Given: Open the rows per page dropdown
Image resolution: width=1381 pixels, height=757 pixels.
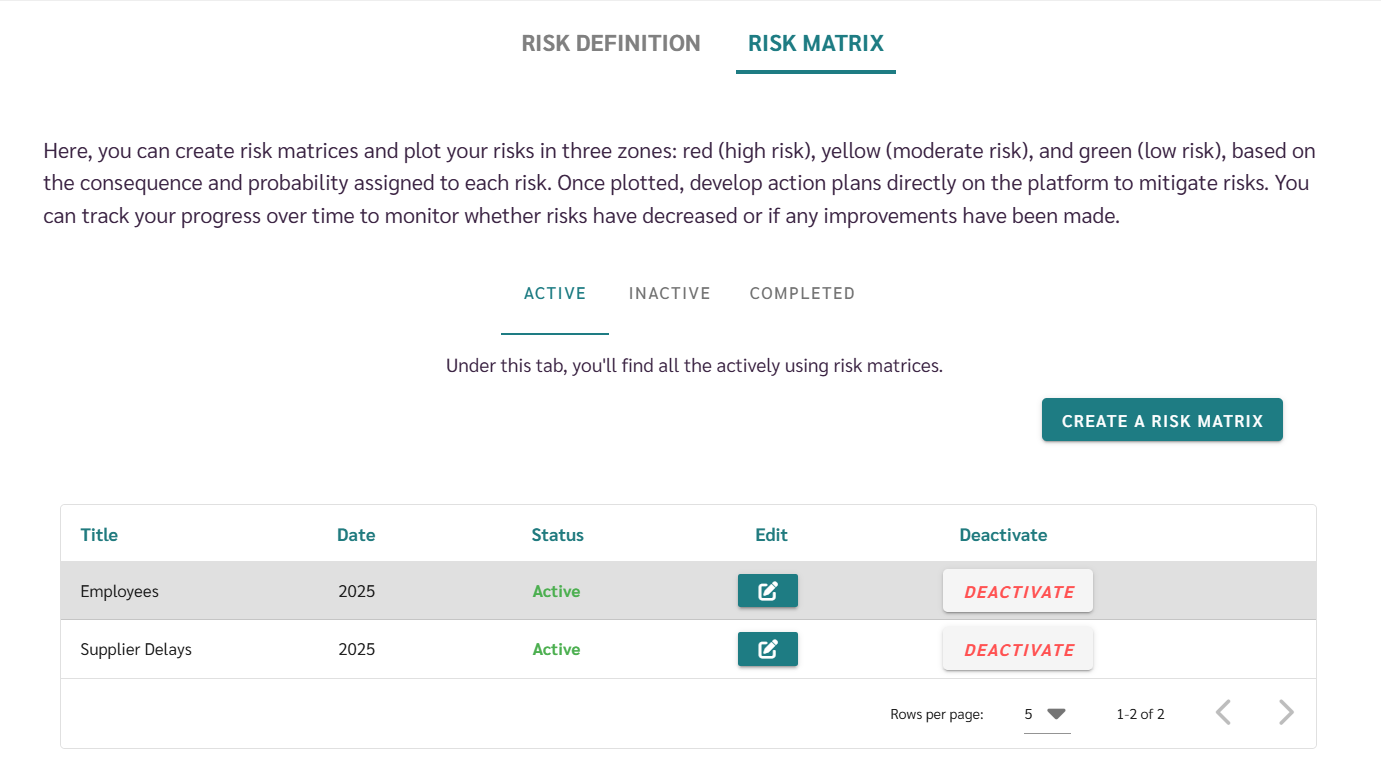Looking at the screenshot, I should click(1046, 714).
